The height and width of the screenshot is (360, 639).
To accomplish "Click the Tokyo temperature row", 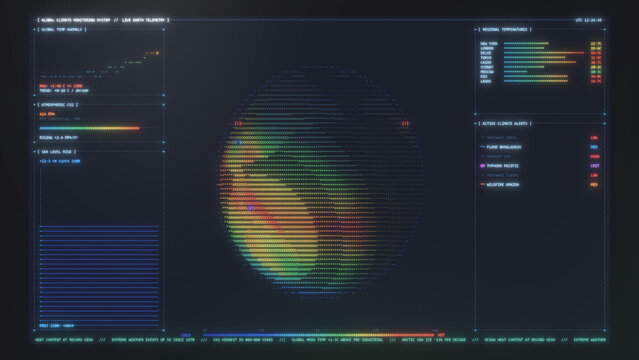I will coord(541,57).
